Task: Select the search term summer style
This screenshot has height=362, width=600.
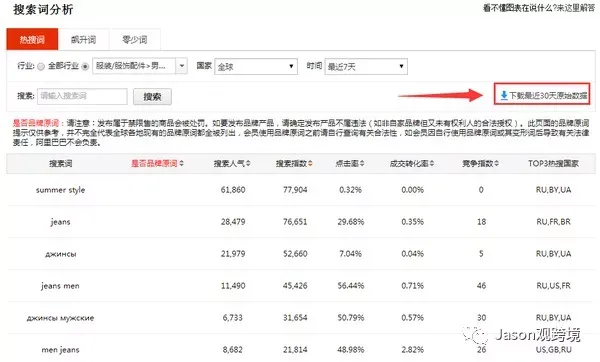Action: coord(60,190)
